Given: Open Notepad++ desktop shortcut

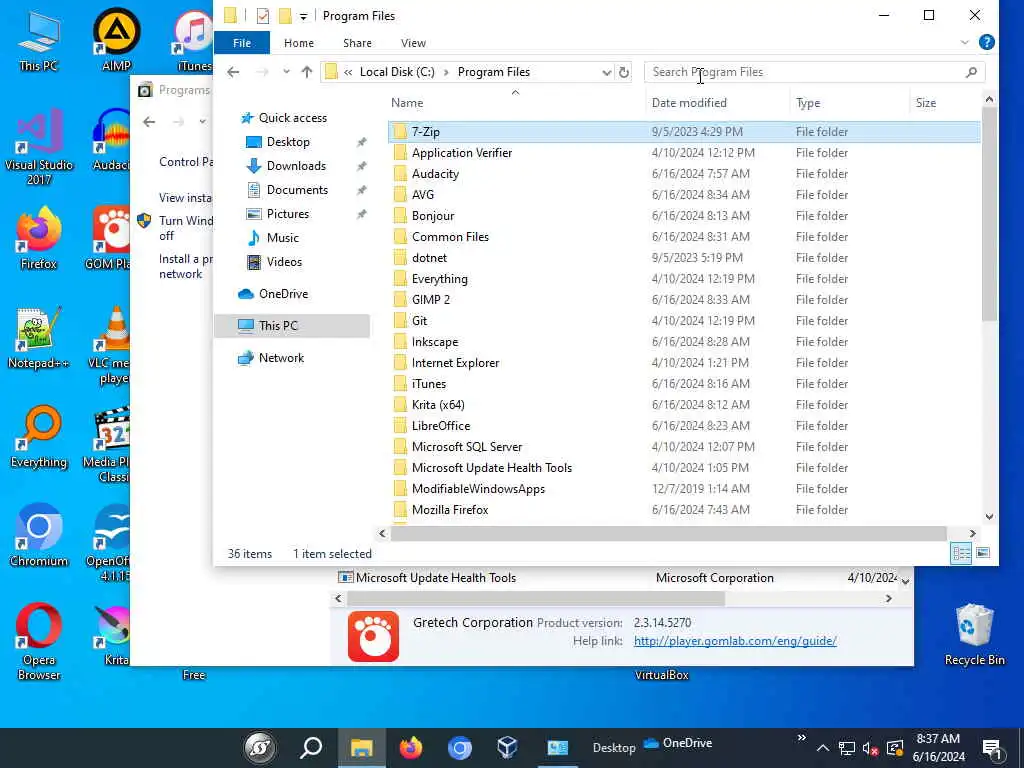Looking at the screenshot, I should (39, 338).
